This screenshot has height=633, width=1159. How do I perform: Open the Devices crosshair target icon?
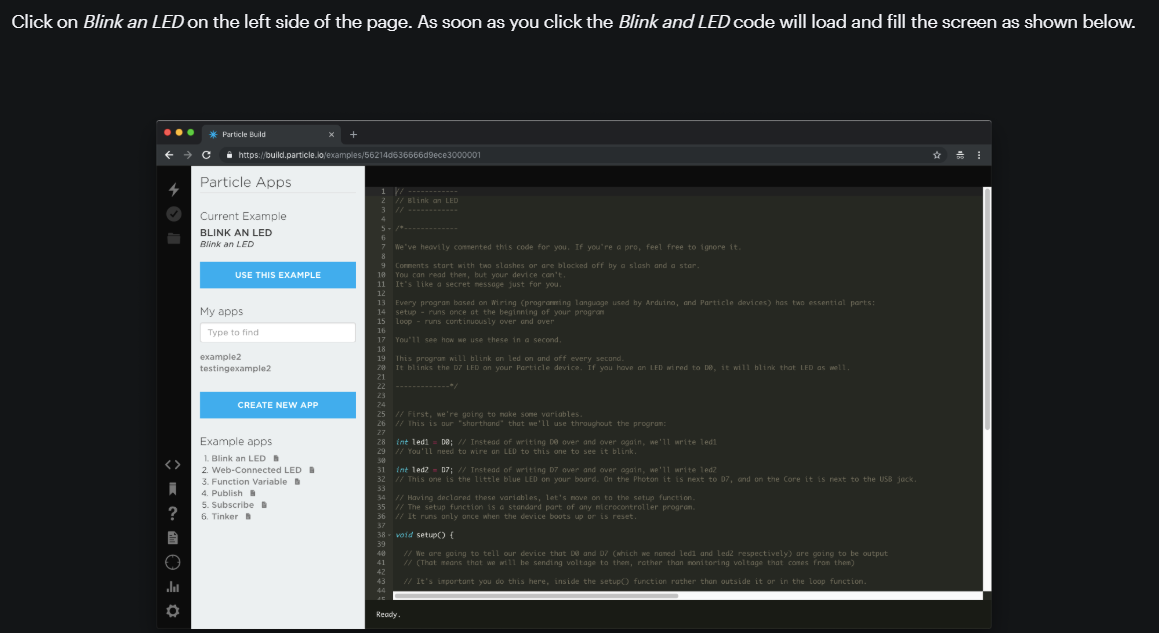[x=173, y=562]
